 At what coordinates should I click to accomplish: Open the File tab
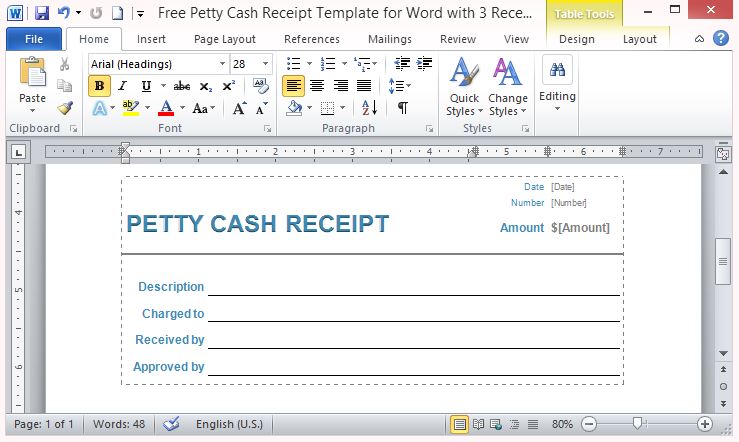[34, 39]
